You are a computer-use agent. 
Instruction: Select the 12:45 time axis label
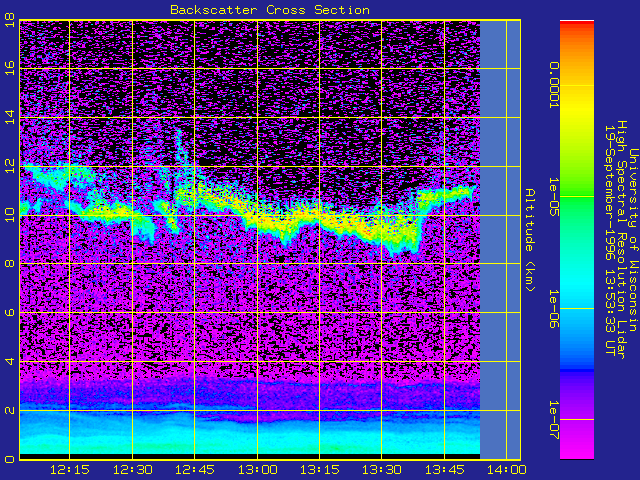(x=195, y=470)
